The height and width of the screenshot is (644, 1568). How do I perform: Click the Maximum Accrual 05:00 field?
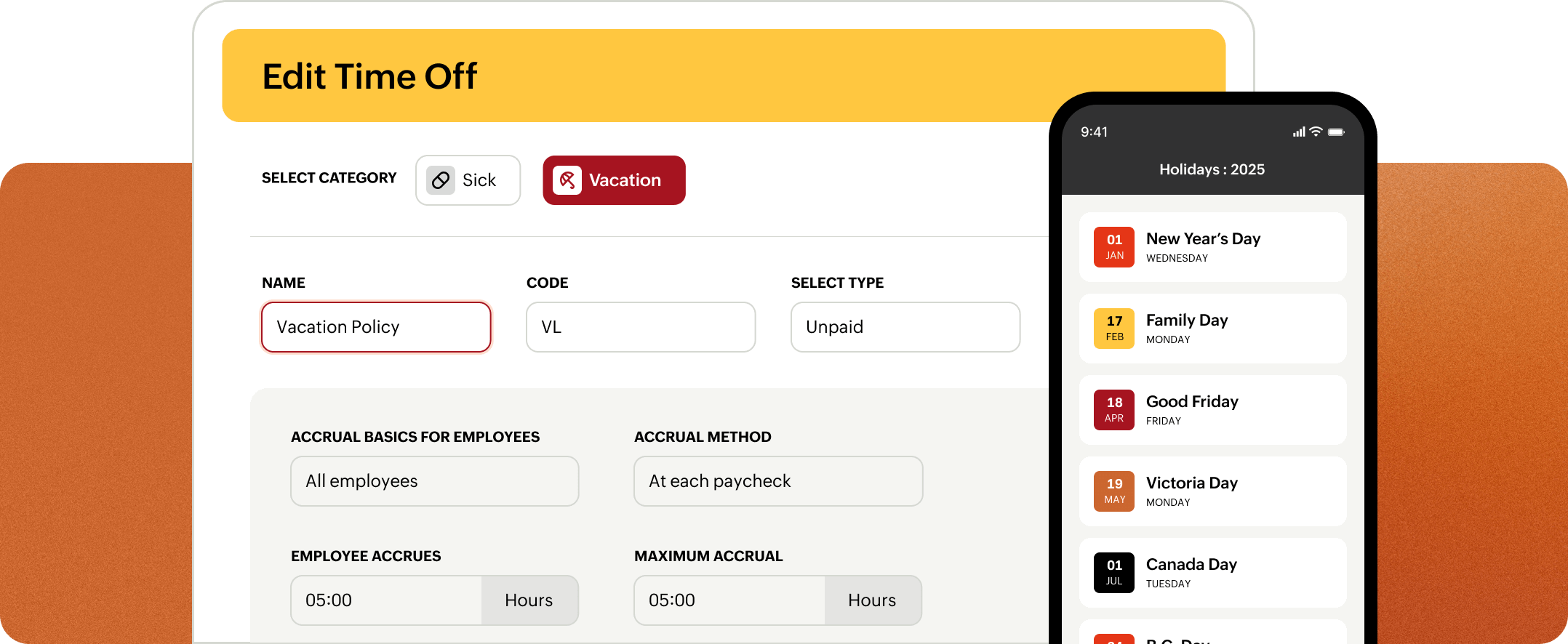(729, 600)
